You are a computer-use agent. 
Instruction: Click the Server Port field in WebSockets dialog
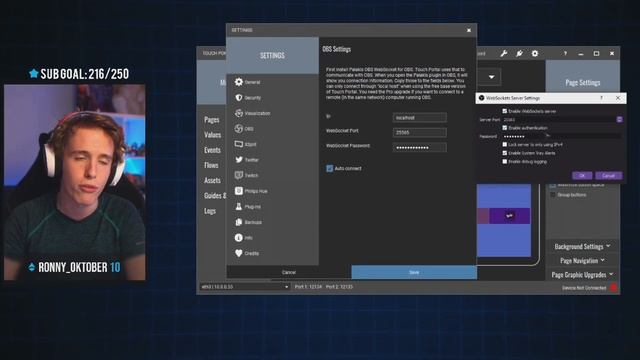click(559, 120)
